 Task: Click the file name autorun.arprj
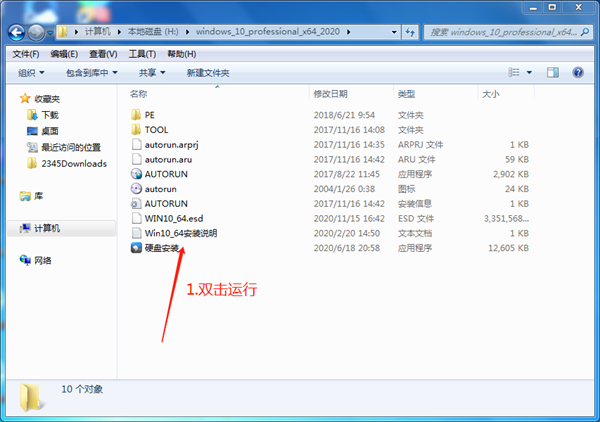tap(171, 145)
